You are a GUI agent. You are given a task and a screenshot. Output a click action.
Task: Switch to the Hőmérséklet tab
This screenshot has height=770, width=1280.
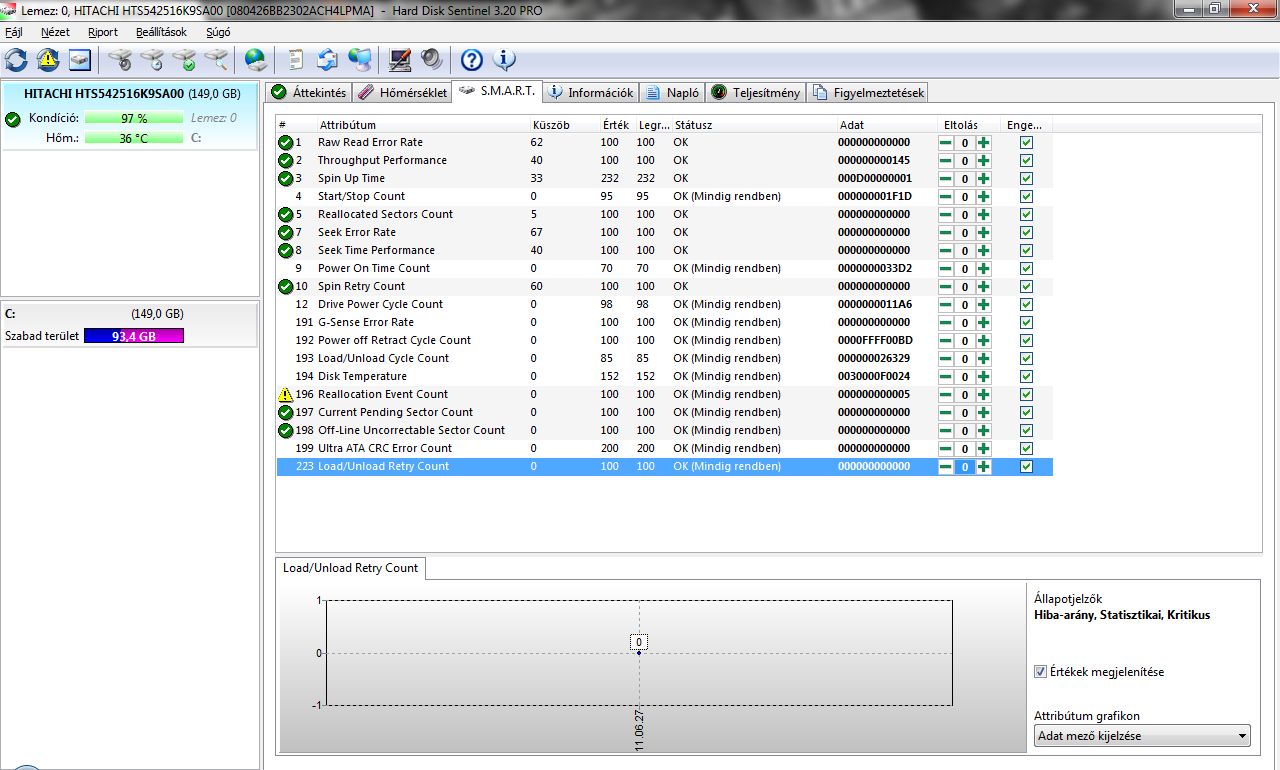tap(401, 92)
